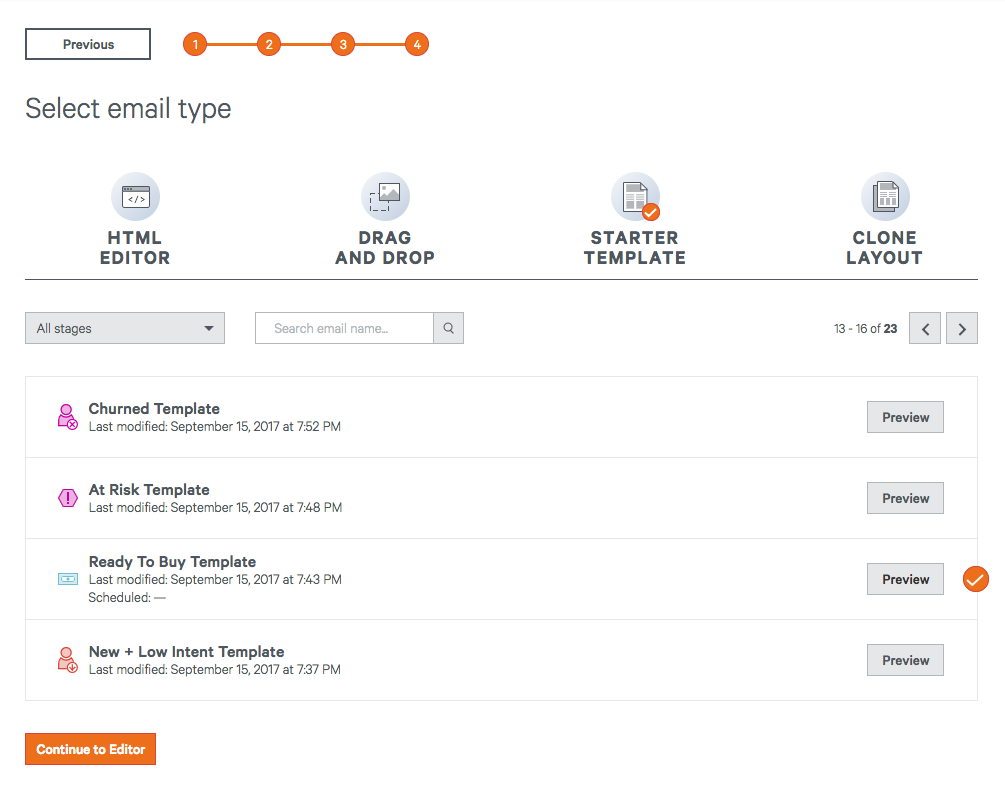Screen dimensions: 1005x793
Task: Click the HTML EDITOR label
Action: (x=135, y=247)
